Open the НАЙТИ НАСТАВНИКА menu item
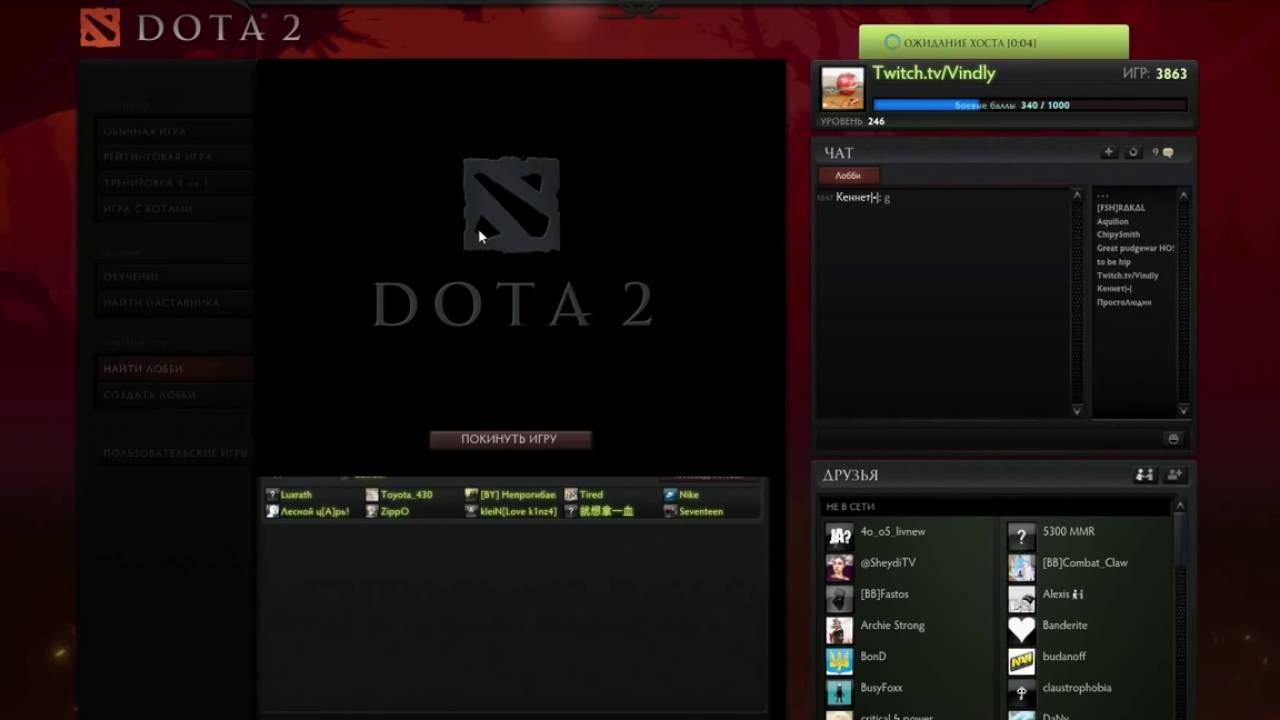 [174, 302]
